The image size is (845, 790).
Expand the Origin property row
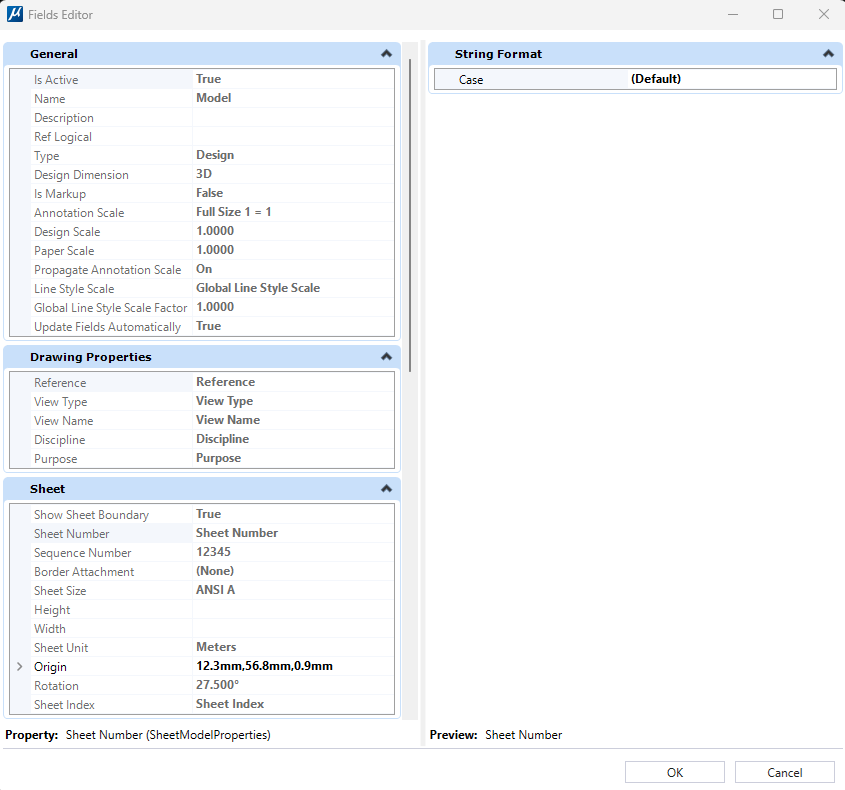[20, 667]
